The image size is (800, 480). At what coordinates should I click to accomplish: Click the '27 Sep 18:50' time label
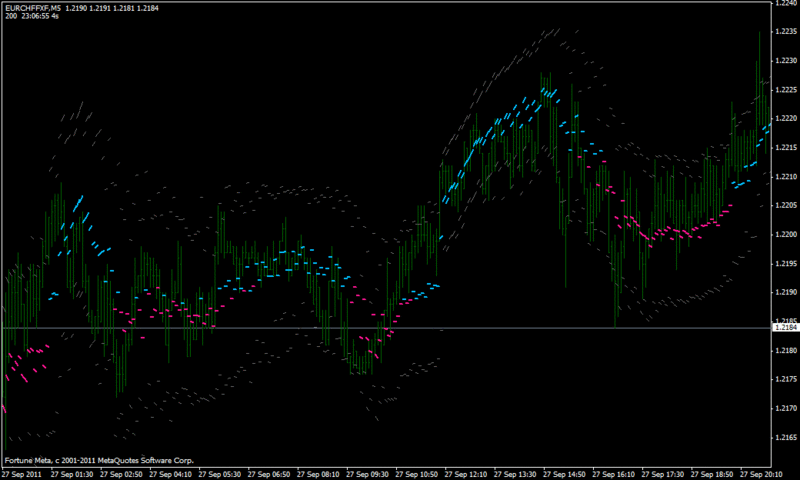(x=712, y=474)
